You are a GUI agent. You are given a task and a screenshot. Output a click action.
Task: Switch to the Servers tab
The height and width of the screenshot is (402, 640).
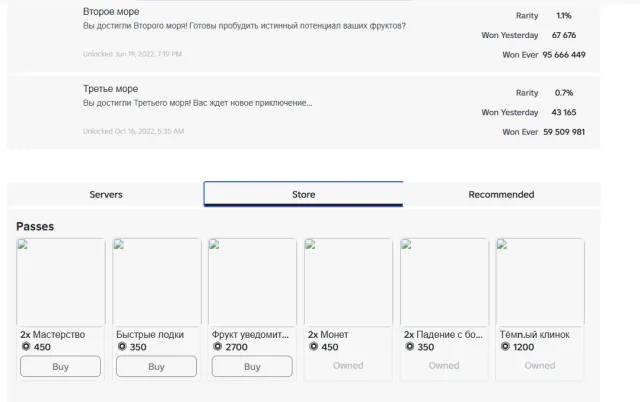(x=106, y=194)
